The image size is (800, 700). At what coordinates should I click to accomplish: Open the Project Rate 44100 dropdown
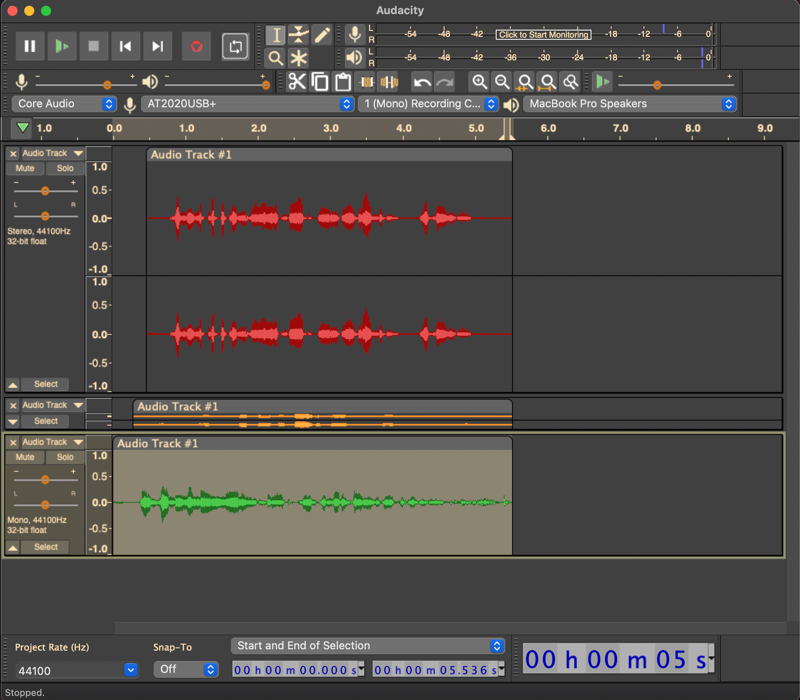77,670
